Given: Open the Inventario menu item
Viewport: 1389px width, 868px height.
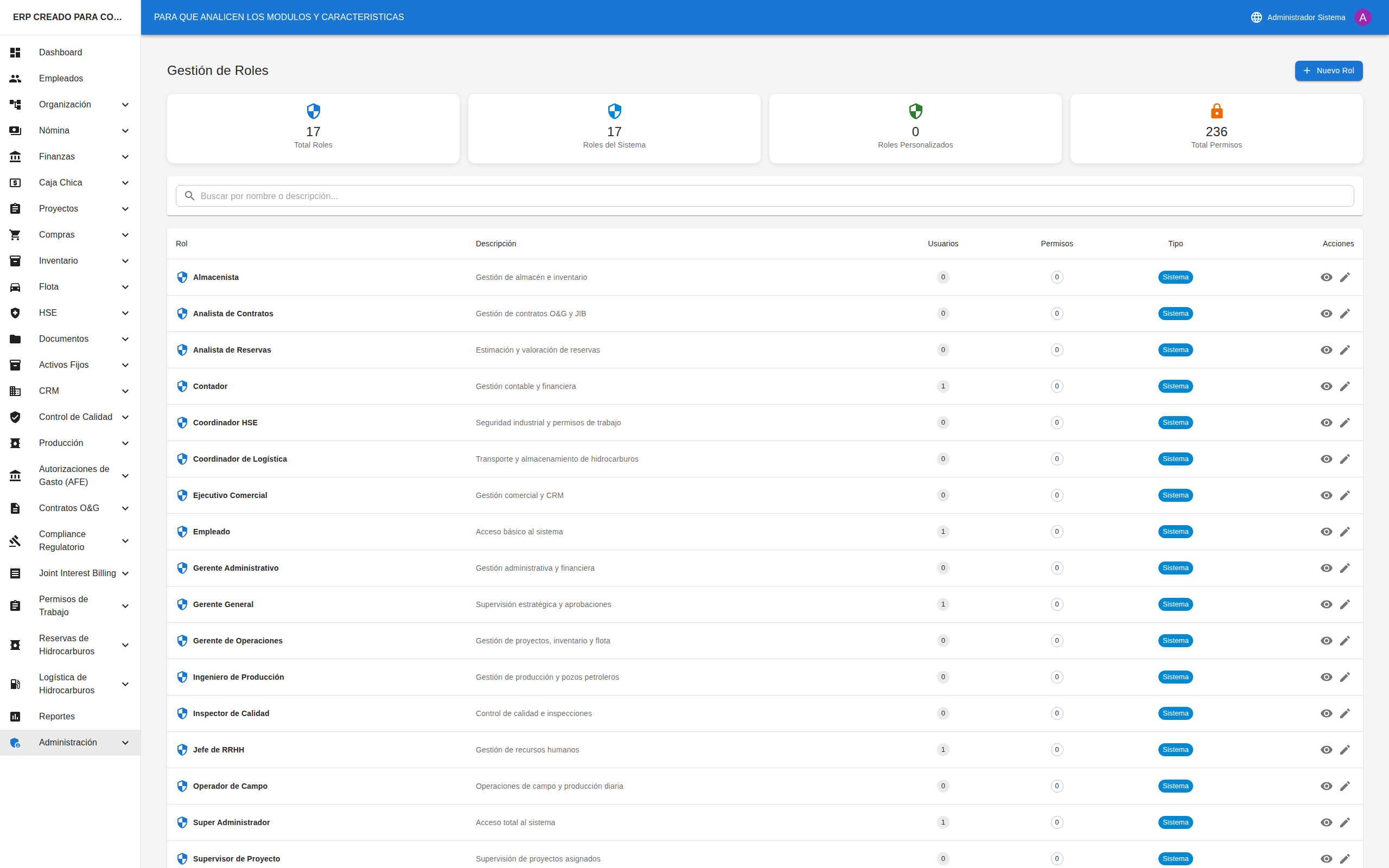Looking at the screenshot, I should (59, 260).
